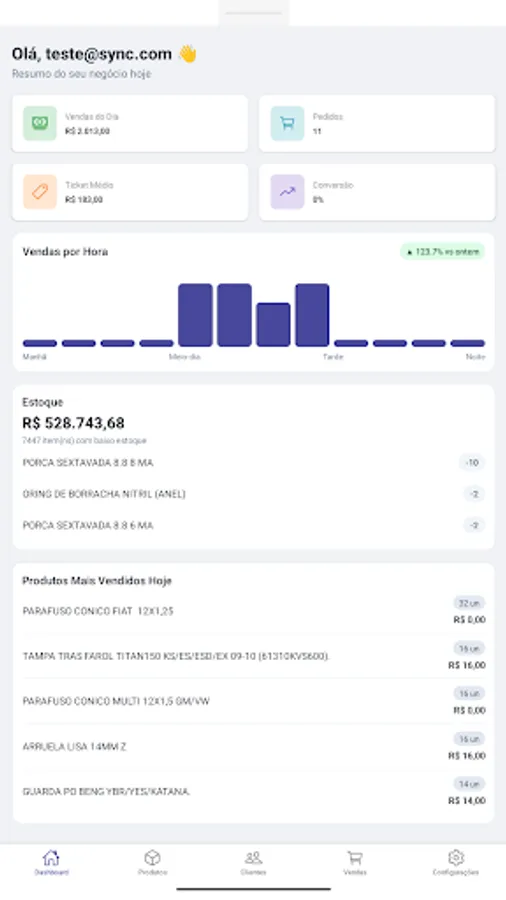Select the Pedidos count value 11
This screenshot has width=506, height=900.
coord(317,131)
